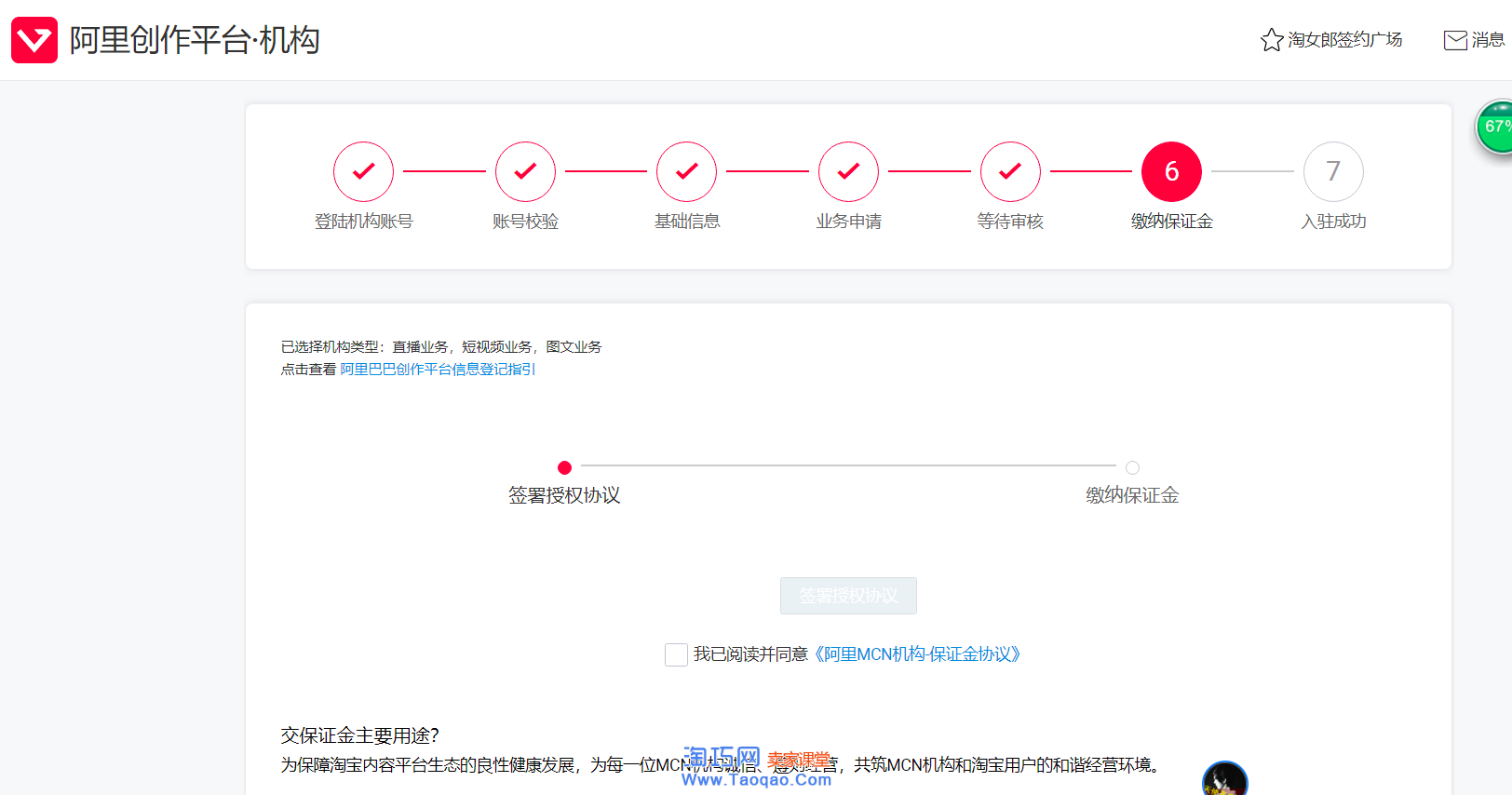Screen dimensions: 1512x795
Task: Click the 签署授权协议 button
Action: [x=848, y=596]
